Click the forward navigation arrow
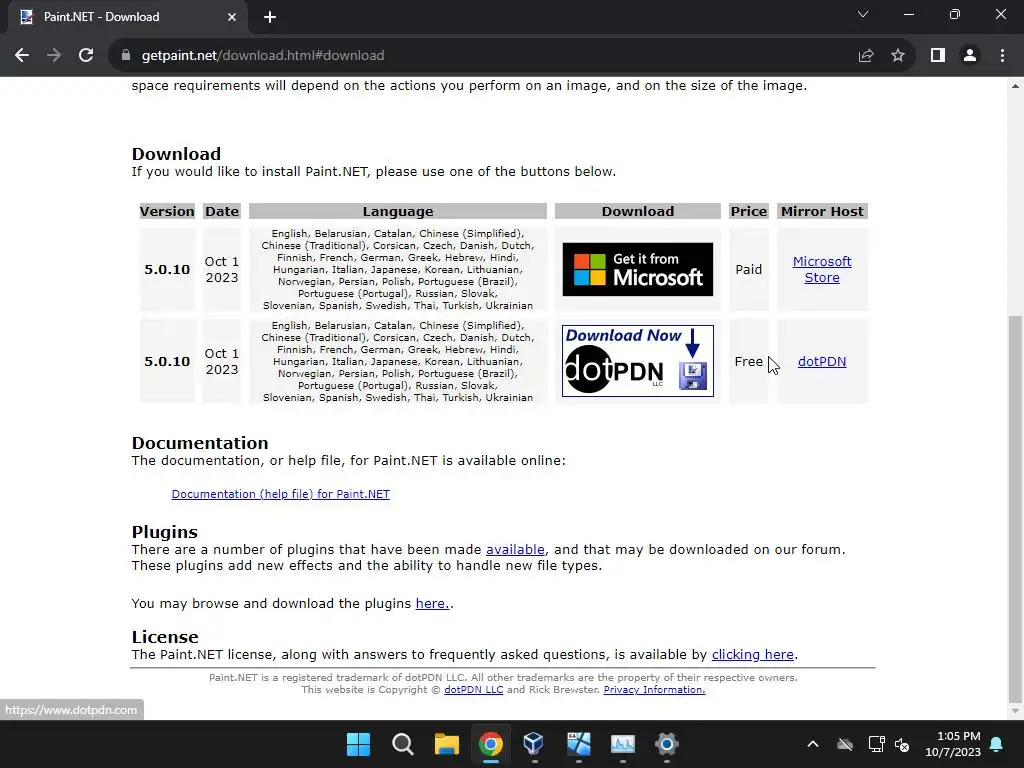The image size is (1024, 768). pos(54,56)
